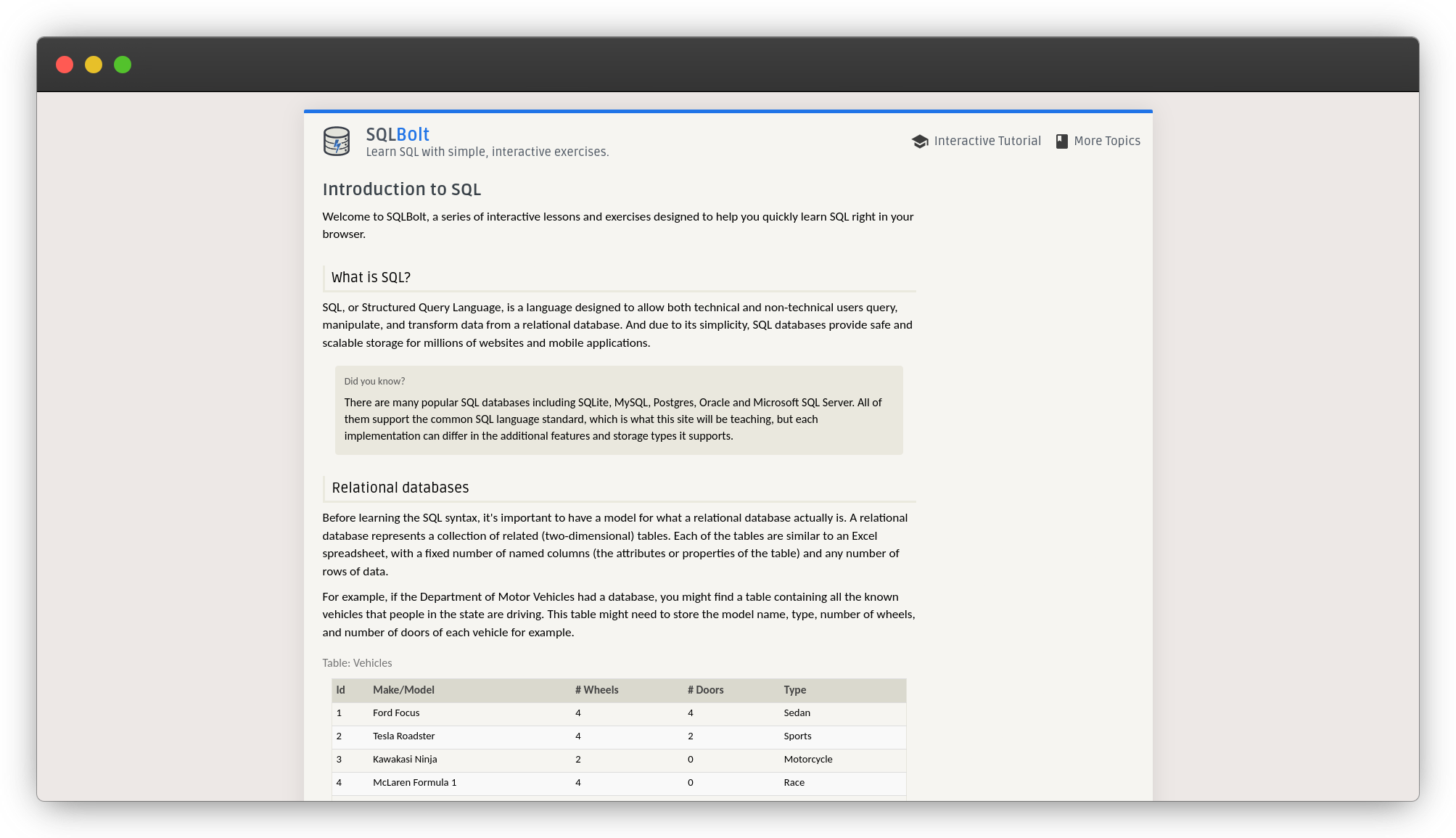Click the yellow minimize window button
Viewport: 1456px width, 838px height.
tap(94, 65)
